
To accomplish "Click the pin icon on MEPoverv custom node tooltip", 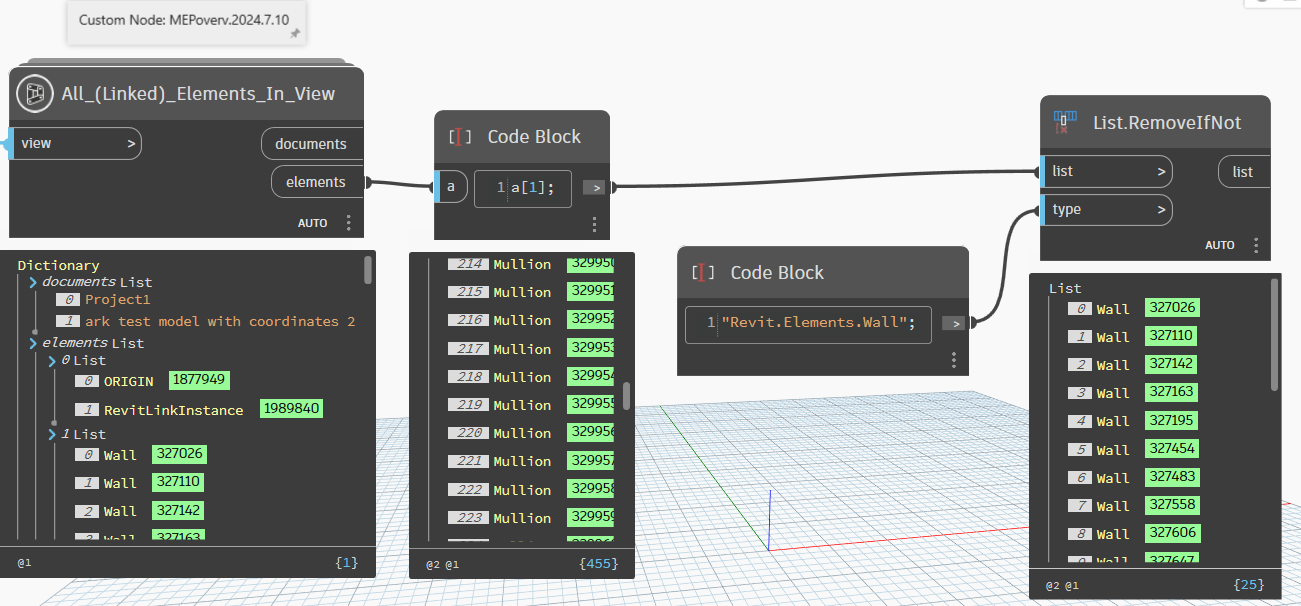I will pyautogui.click(x=295, y=33).
